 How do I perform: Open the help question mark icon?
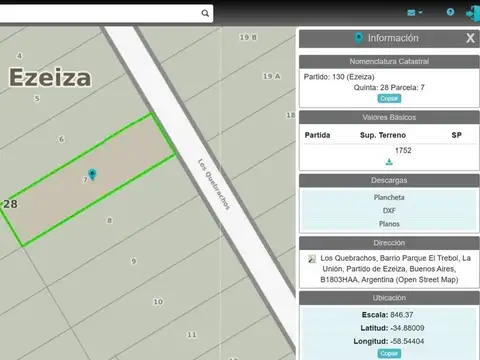[x=450, y=12]
